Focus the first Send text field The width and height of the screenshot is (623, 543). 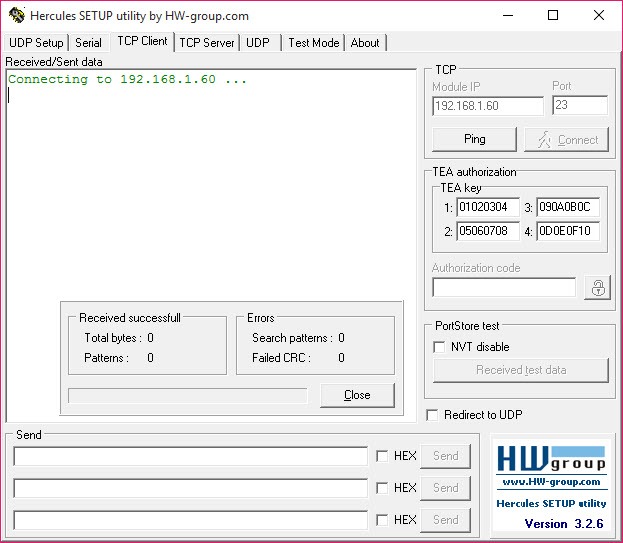(x=190, y=456)
